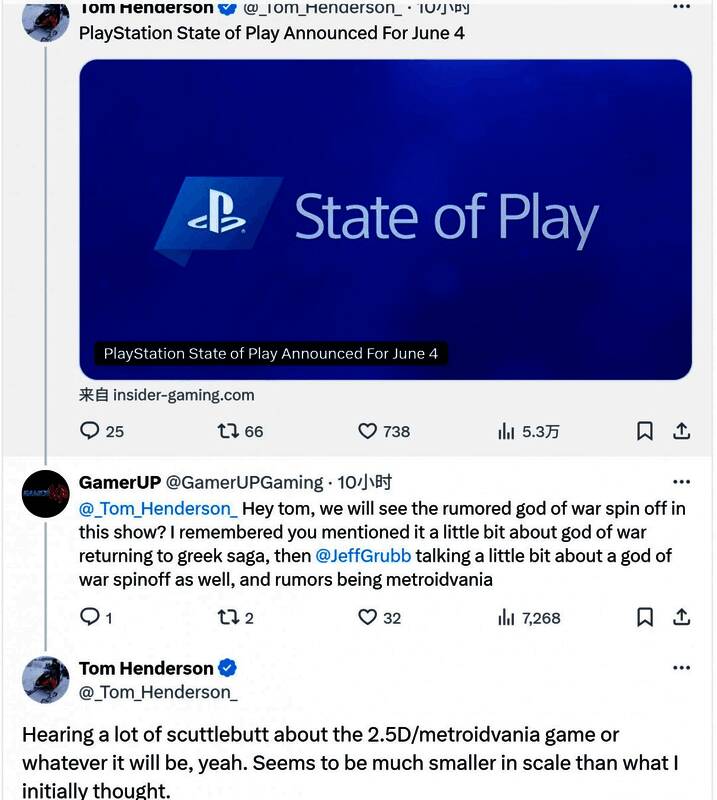This screenshot has width=717, height=800.
Task: Open more options on Tom Henderson's reply
Action: click(681, 667)
